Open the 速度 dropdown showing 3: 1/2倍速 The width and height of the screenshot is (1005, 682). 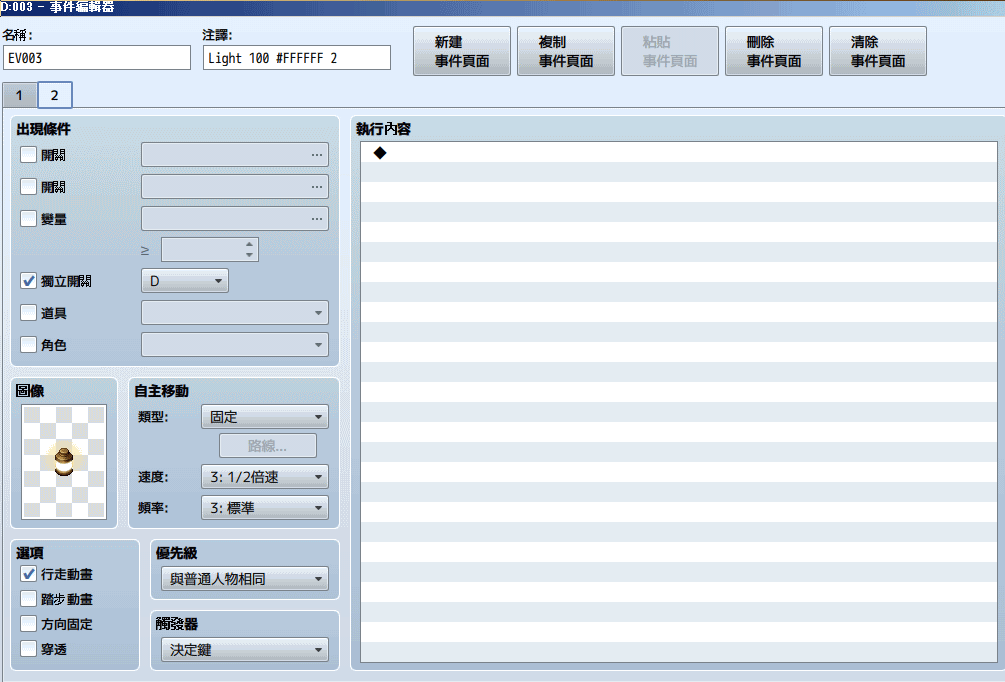pos(265,477)
